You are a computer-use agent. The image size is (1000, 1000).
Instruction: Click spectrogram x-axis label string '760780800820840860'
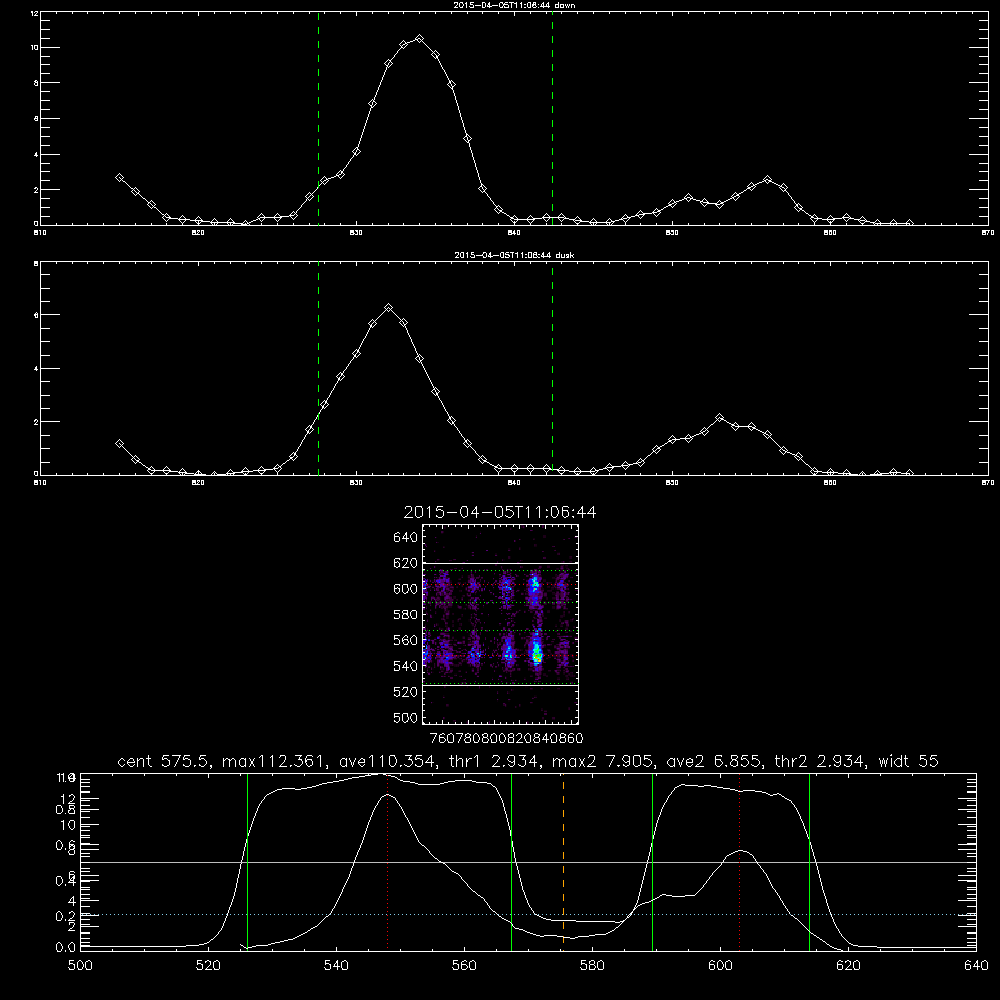tap(506, 738)
